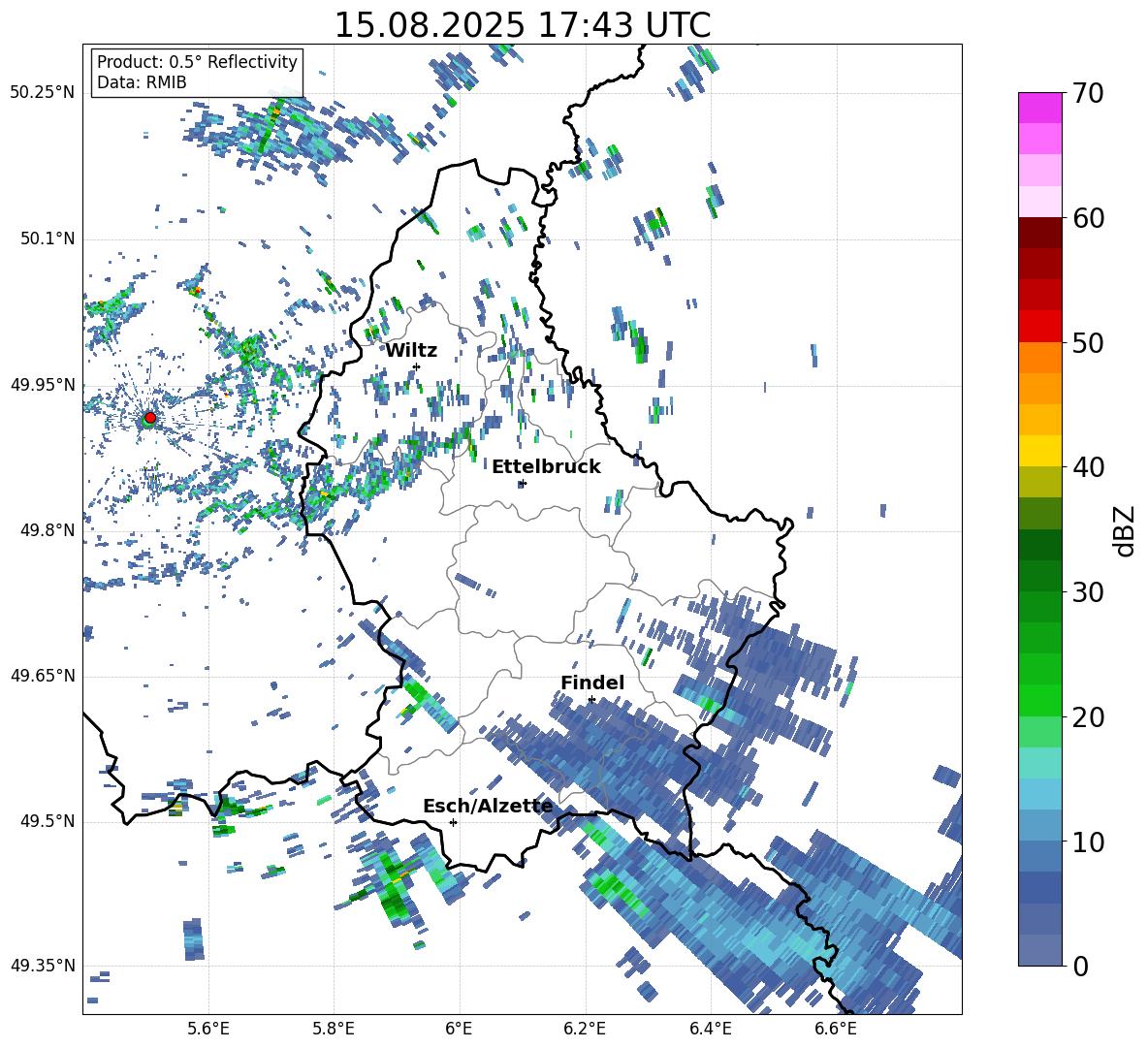Click the Wiltz station cross marker

[x=417, y=366]
